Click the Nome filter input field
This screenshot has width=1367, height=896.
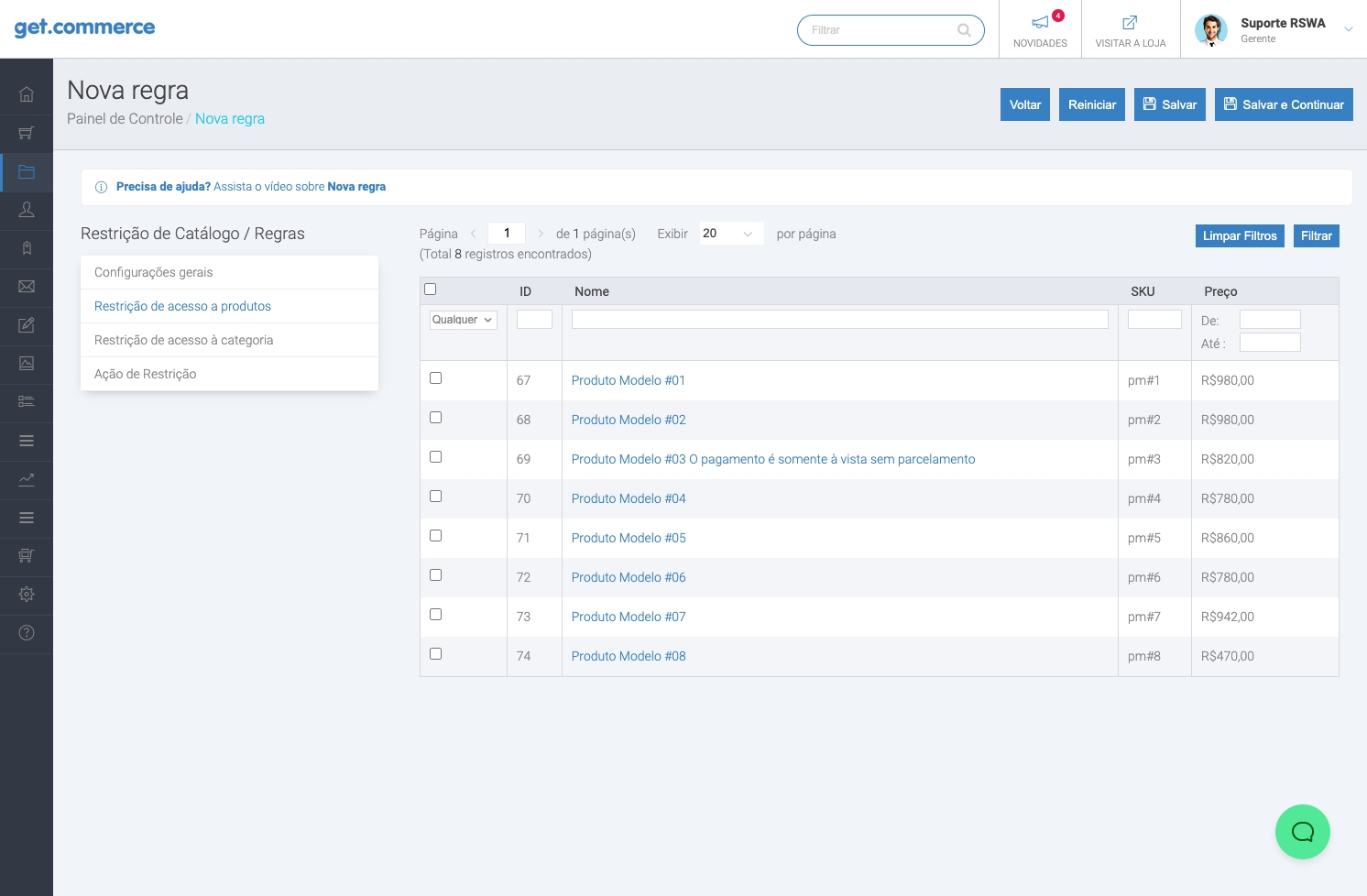839,320
